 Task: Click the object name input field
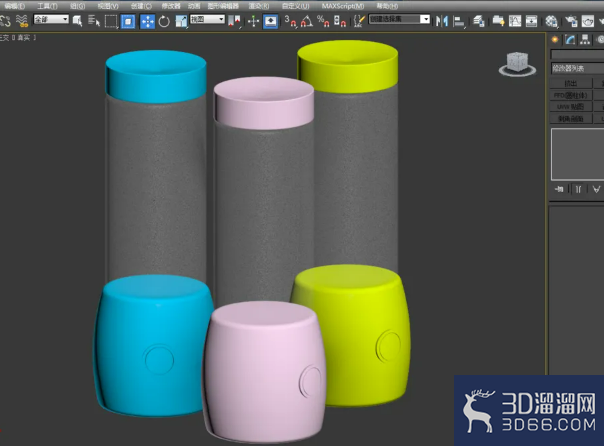point(577,54)
